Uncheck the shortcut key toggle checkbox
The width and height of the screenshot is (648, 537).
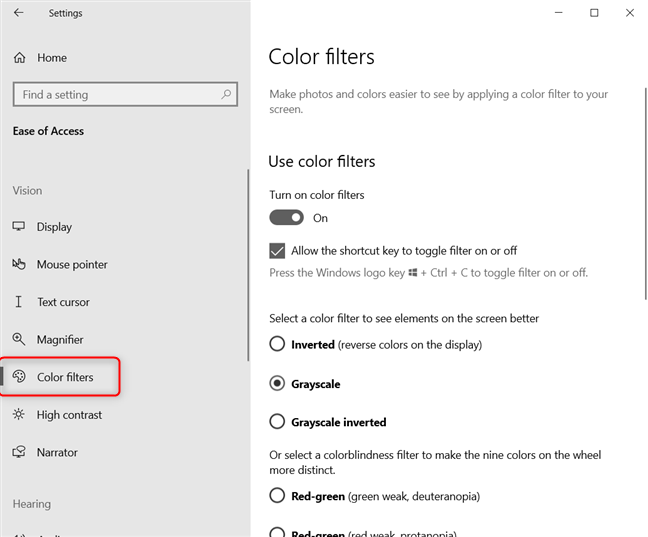(277, 251)
